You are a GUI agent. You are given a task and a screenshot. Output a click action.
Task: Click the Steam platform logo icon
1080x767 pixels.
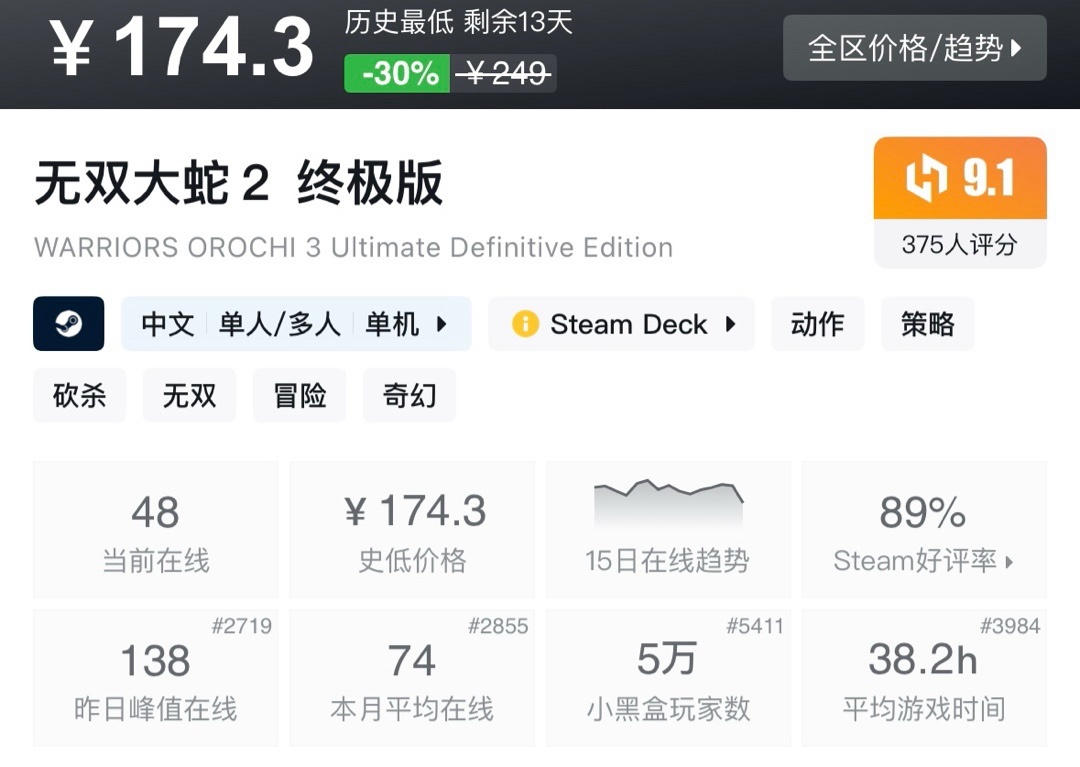[68, 324]
